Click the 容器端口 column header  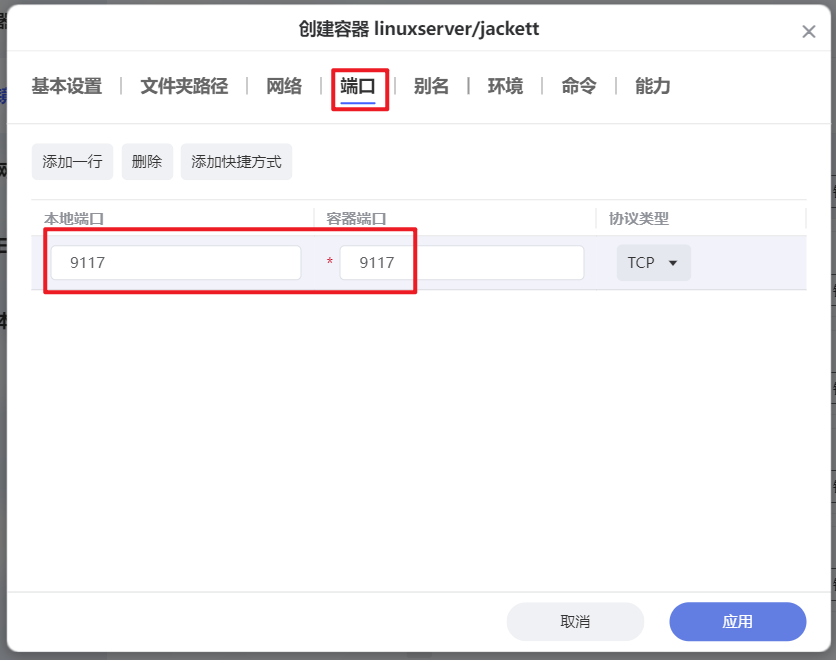356,219
